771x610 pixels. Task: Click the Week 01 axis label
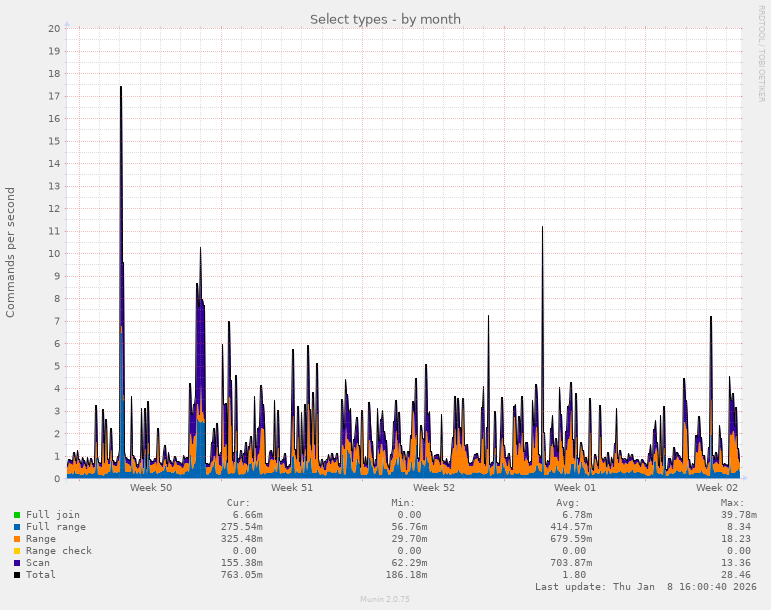click(575, 488)
